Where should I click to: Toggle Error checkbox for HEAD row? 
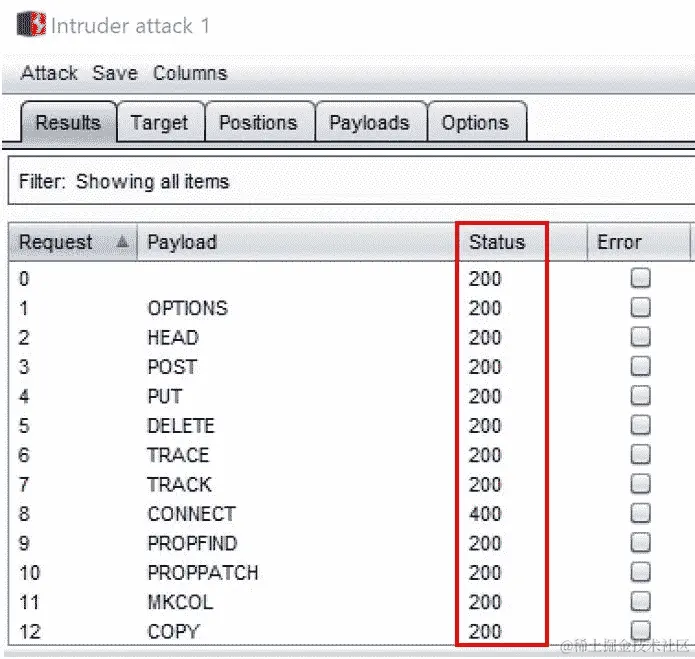[640, 337]
